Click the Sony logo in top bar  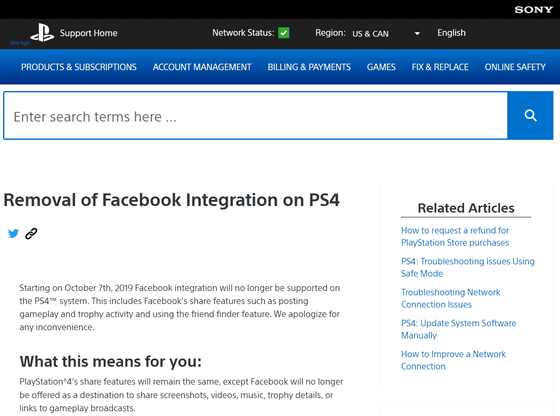[x=534, y=10]
